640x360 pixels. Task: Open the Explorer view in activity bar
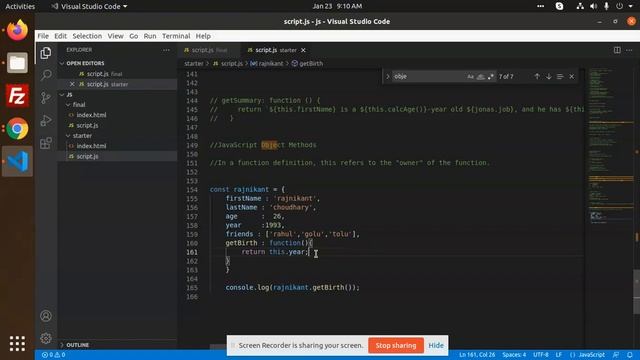click(46, 53)
